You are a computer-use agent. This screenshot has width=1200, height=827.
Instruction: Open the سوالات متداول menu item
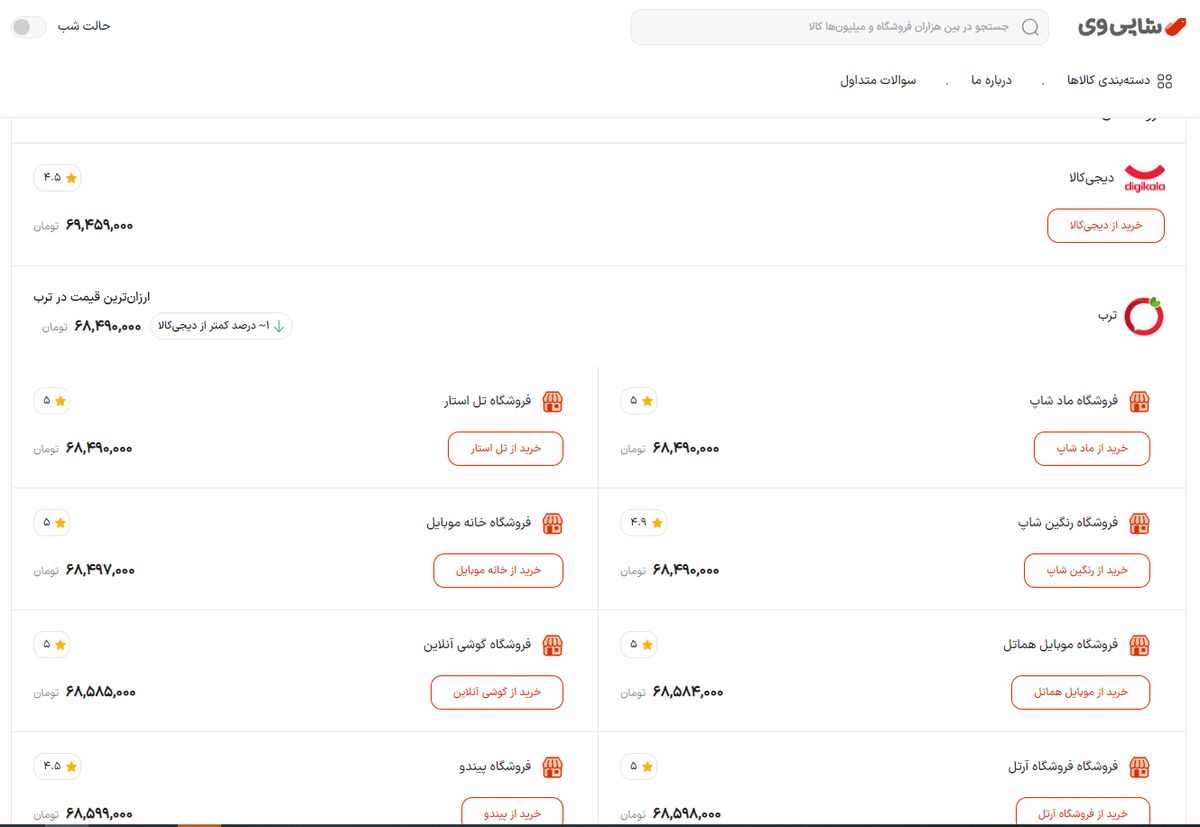point(878,81)
